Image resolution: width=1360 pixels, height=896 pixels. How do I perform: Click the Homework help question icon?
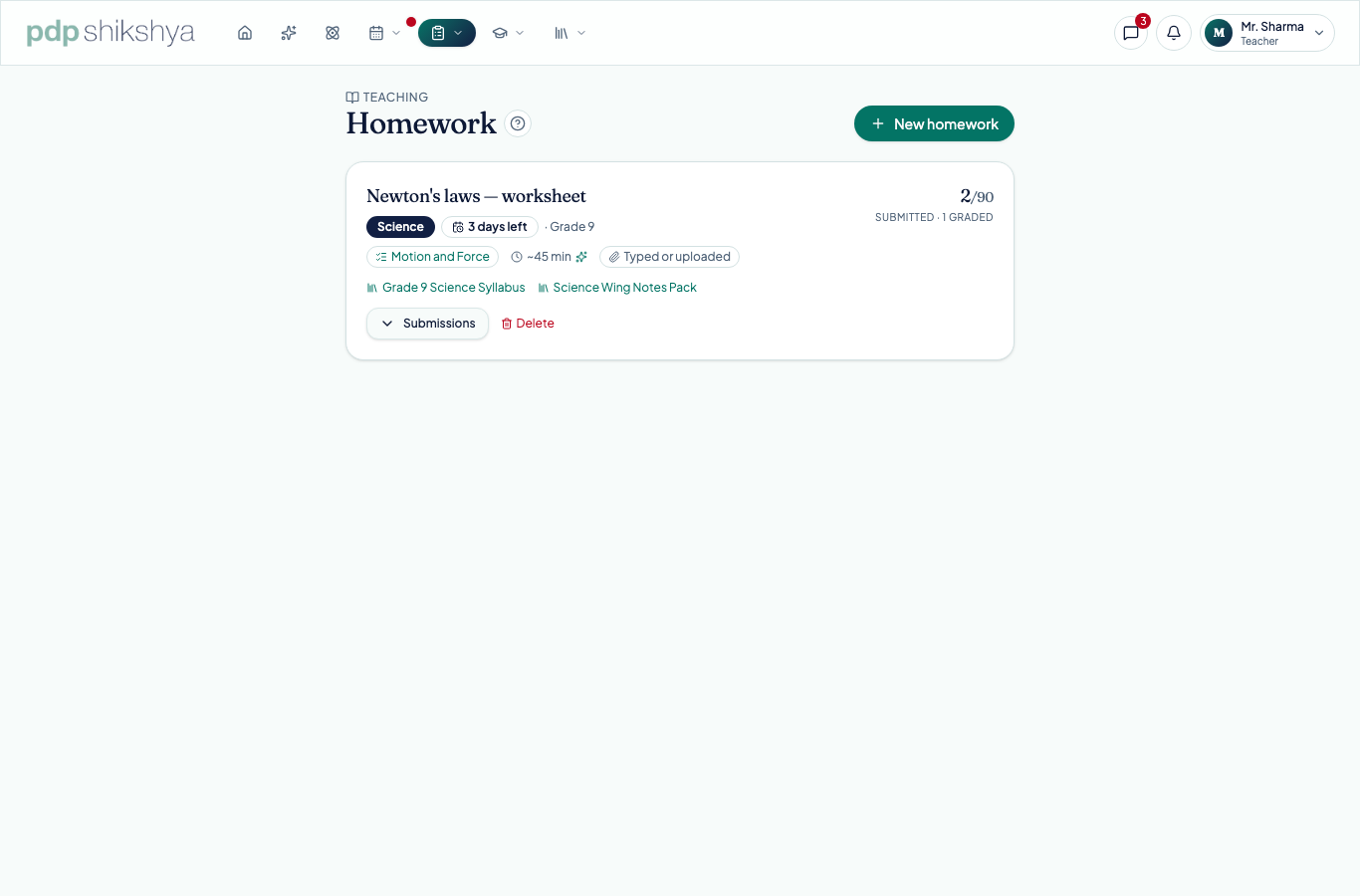tap(518, 123)
